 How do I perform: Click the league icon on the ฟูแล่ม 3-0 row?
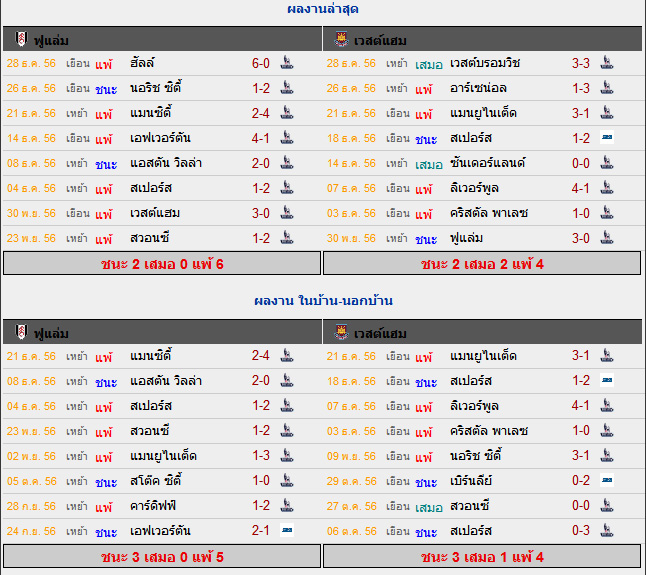607,238
